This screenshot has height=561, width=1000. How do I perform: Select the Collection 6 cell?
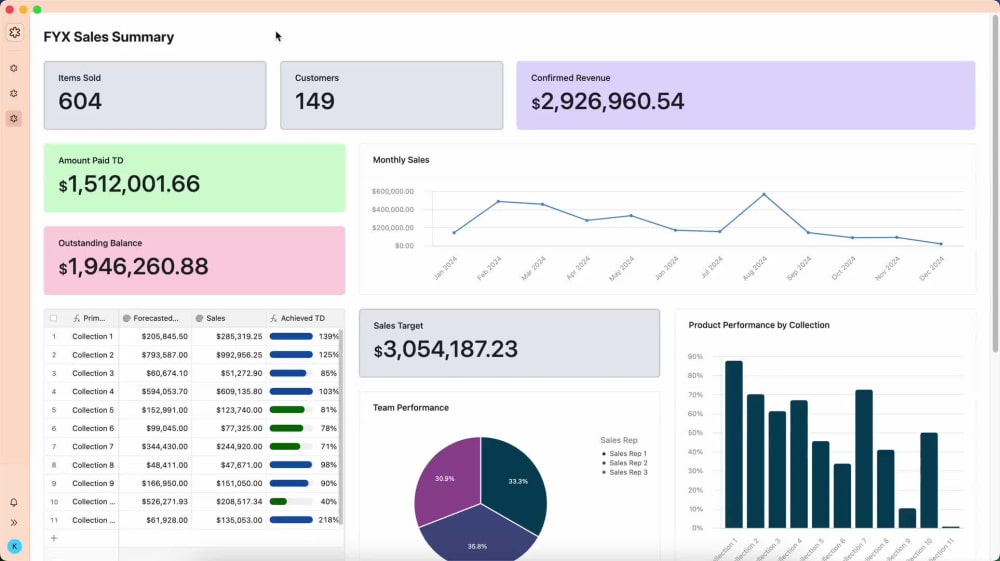click(92, 428)
